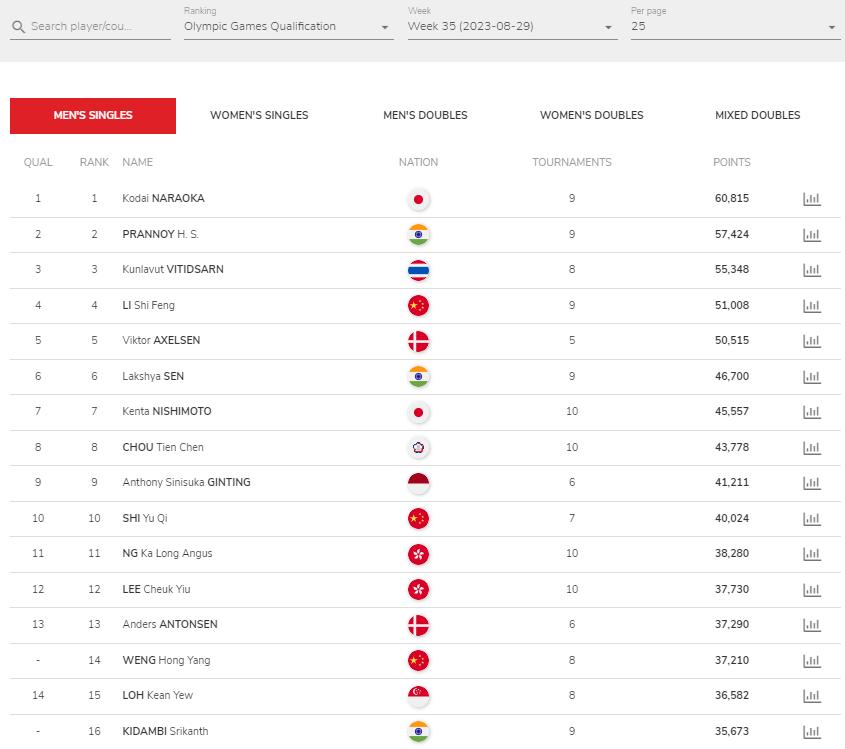Open the chart icon for Anders ANTONSEN

point(812,625)
